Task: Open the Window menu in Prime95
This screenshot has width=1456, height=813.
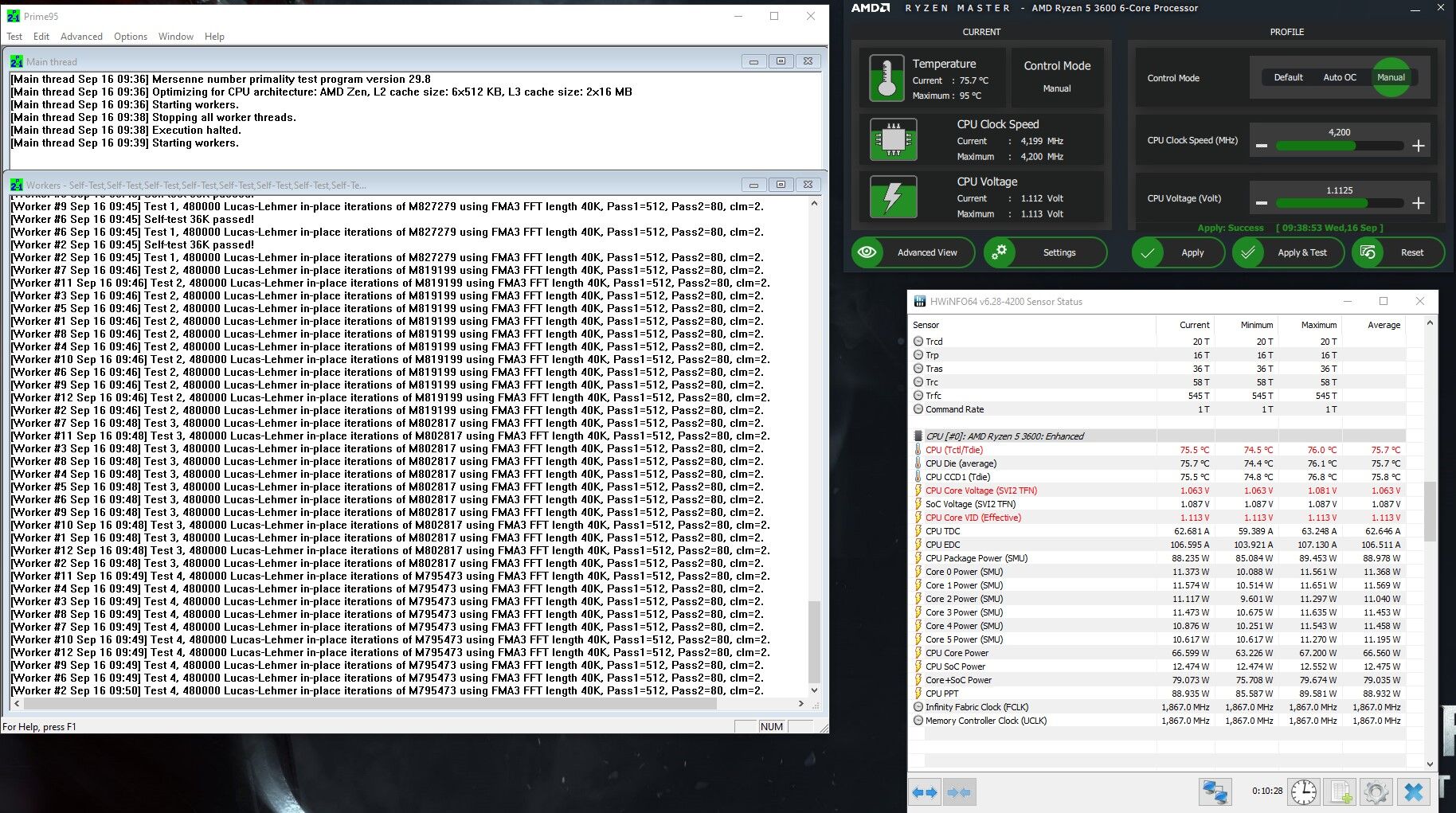Action: pos(176,37)
